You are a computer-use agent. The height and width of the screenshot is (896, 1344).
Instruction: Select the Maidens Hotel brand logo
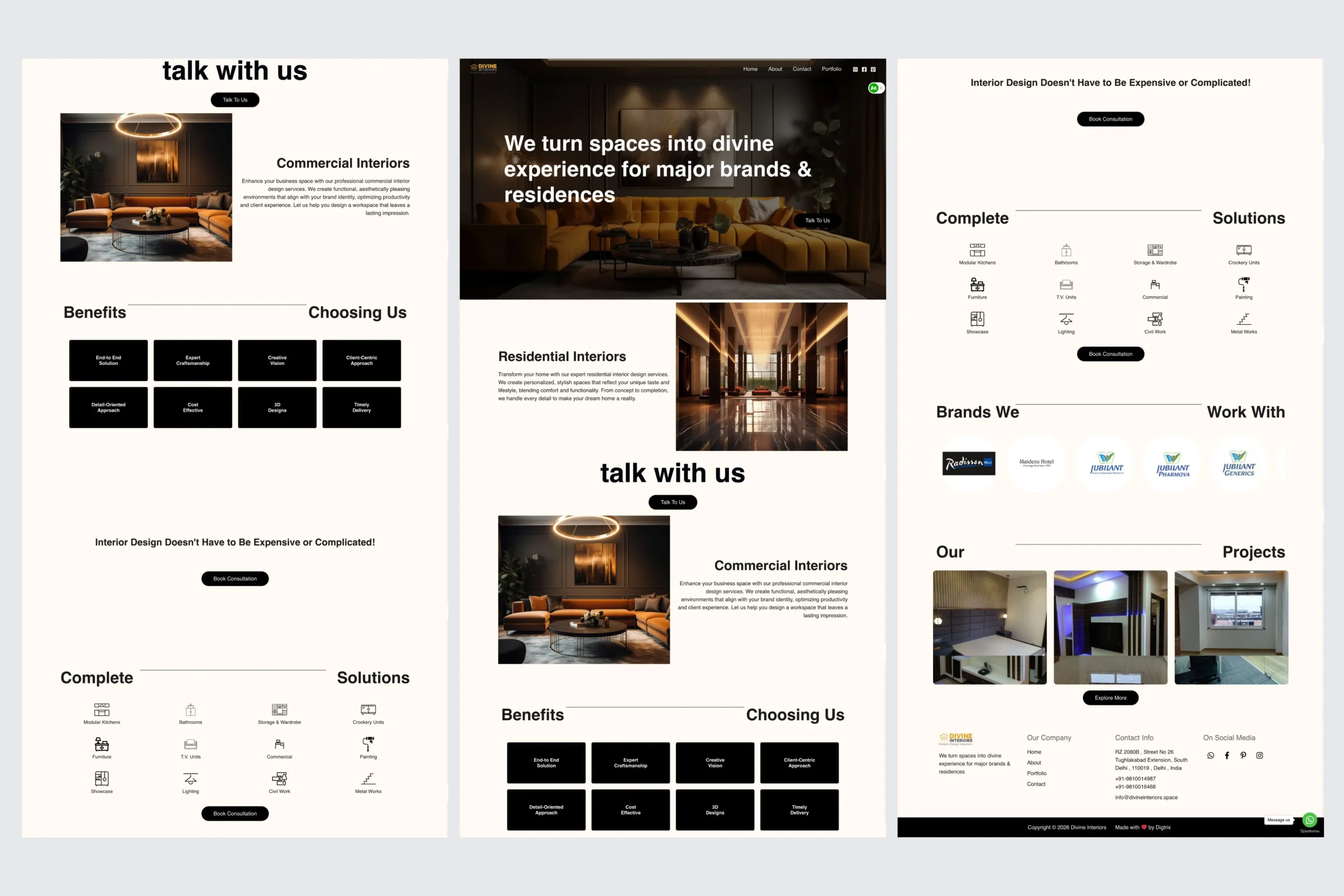1036,462
